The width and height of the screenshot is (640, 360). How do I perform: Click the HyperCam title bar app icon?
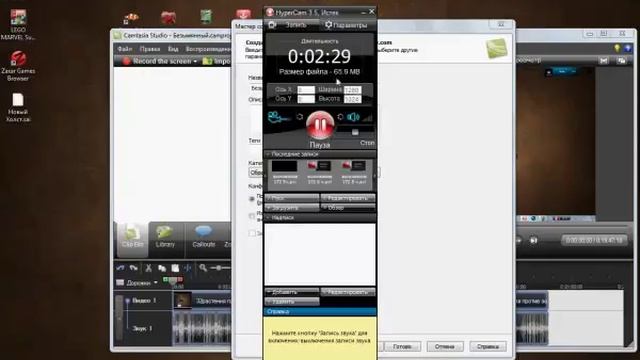pos(270,12)
